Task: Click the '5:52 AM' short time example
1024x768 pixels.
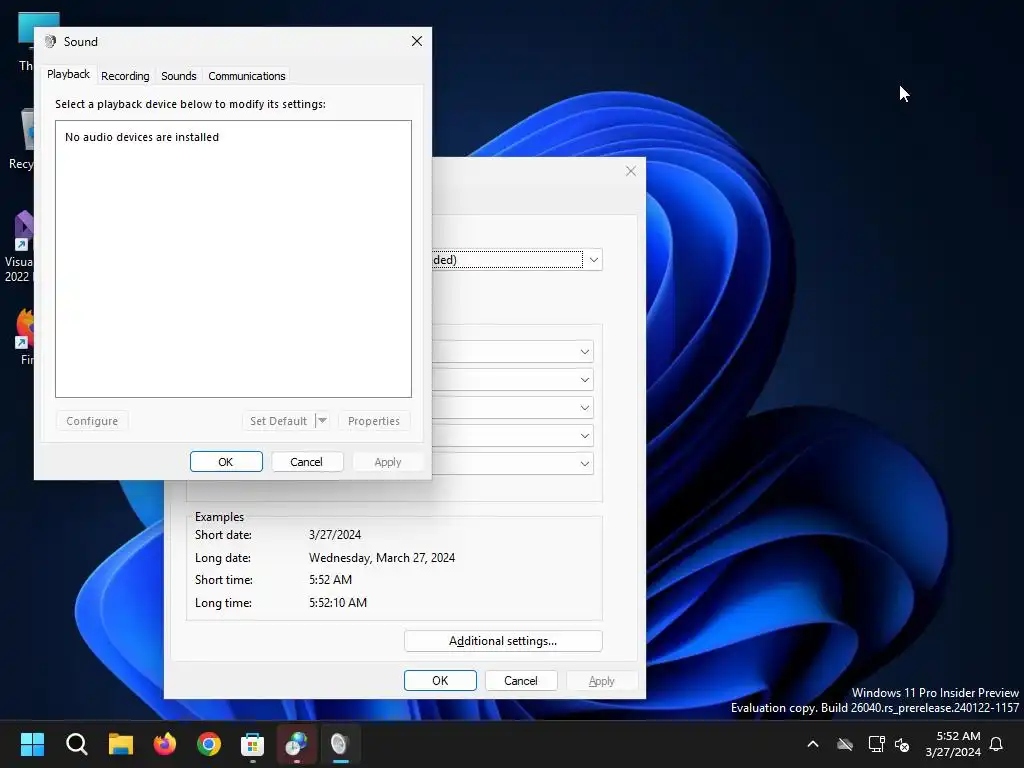Action: tap(330, 580)
